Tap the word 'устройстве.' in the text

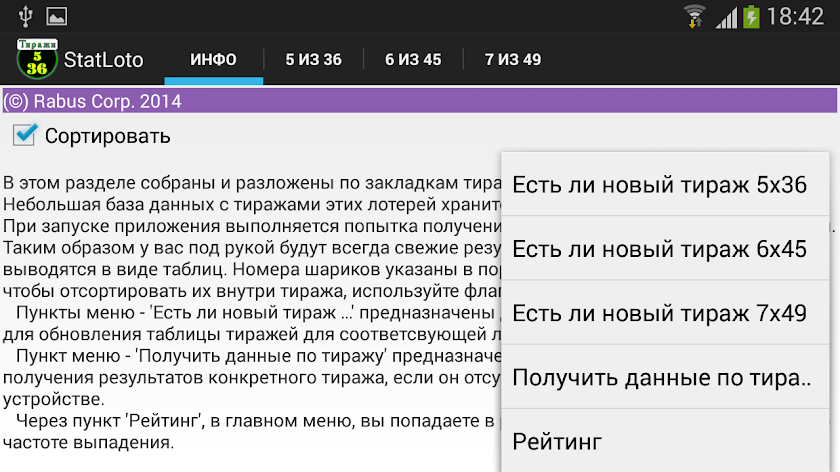point(54,399)
